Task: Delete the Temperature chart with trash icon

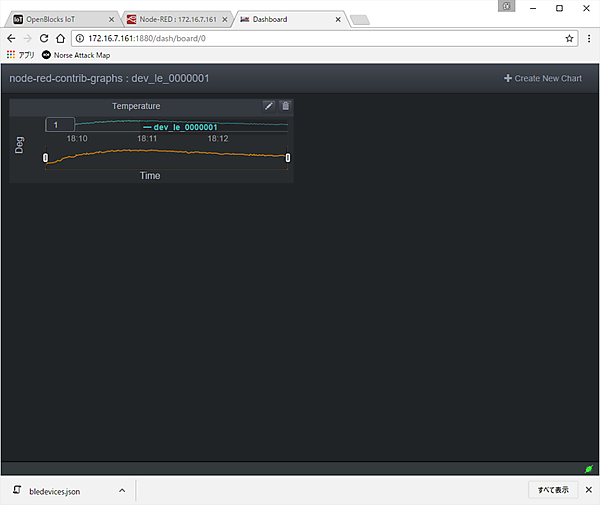Action: click(x=285, y=106)
